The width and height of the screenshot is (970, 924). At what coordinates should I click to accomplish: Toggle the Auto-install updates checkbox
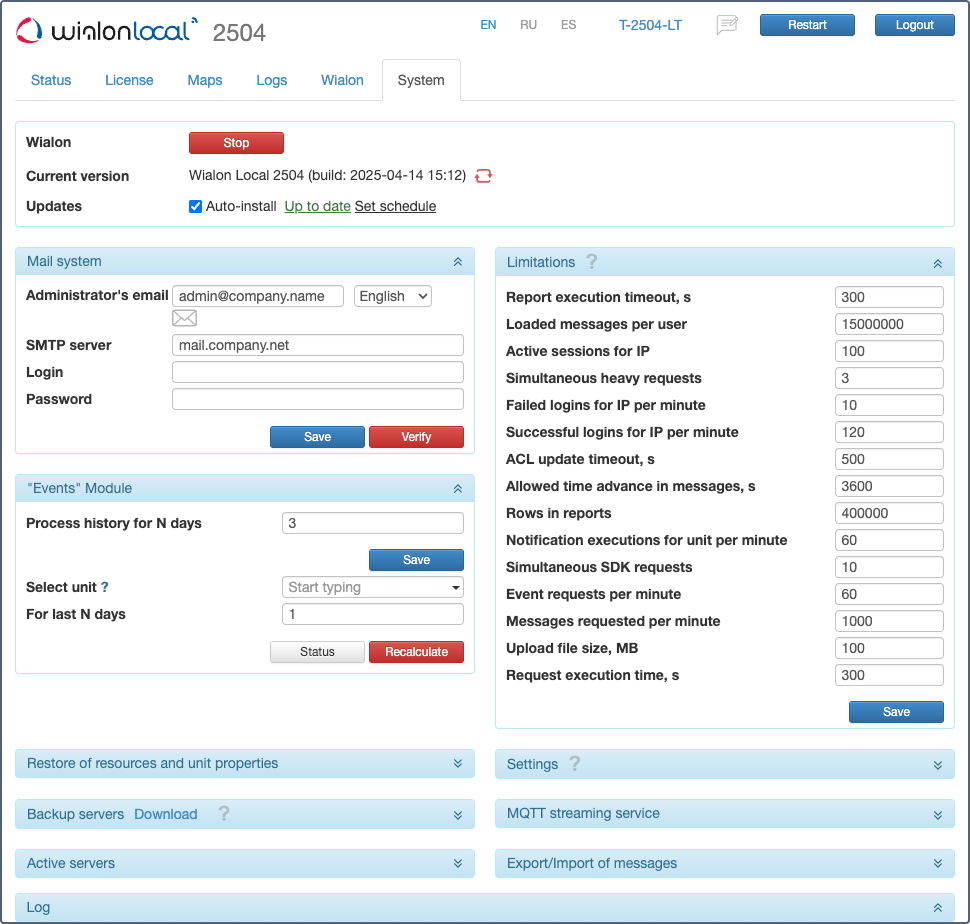196,207
